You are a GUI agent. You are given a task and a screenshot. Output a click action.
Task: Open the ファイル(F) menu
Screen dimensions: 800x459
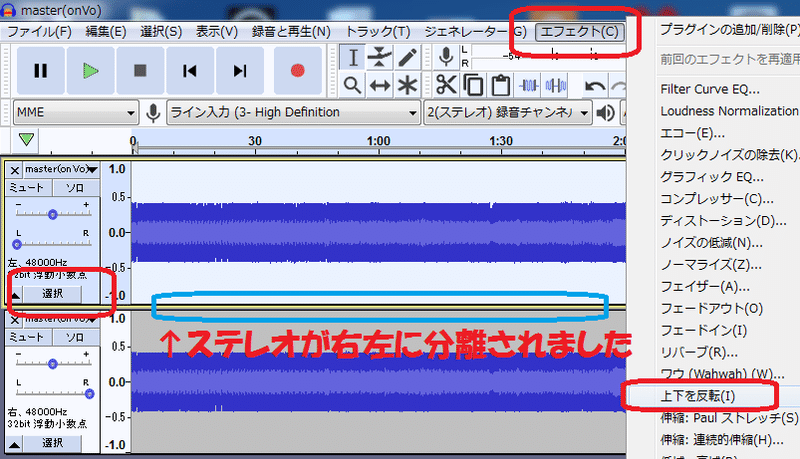point(39,32)
